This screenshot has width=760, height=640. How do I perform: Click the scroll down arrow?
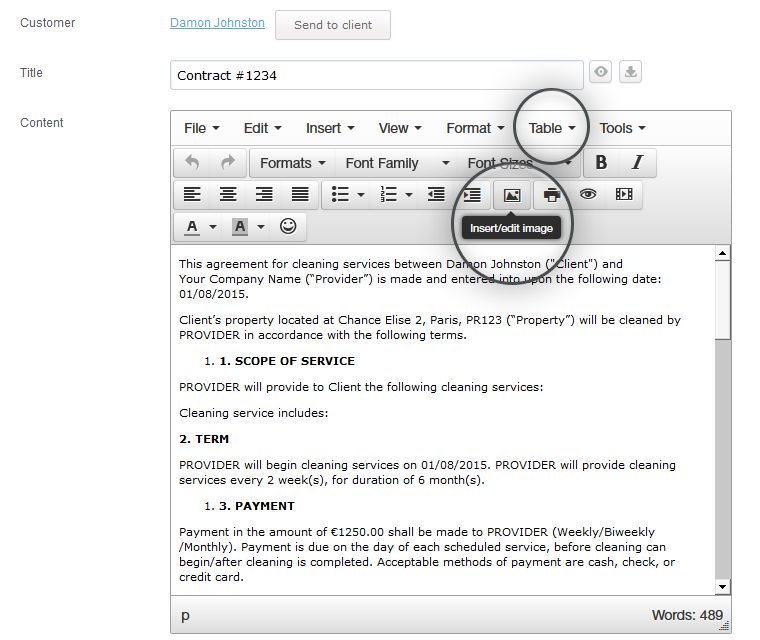(722, 587)
